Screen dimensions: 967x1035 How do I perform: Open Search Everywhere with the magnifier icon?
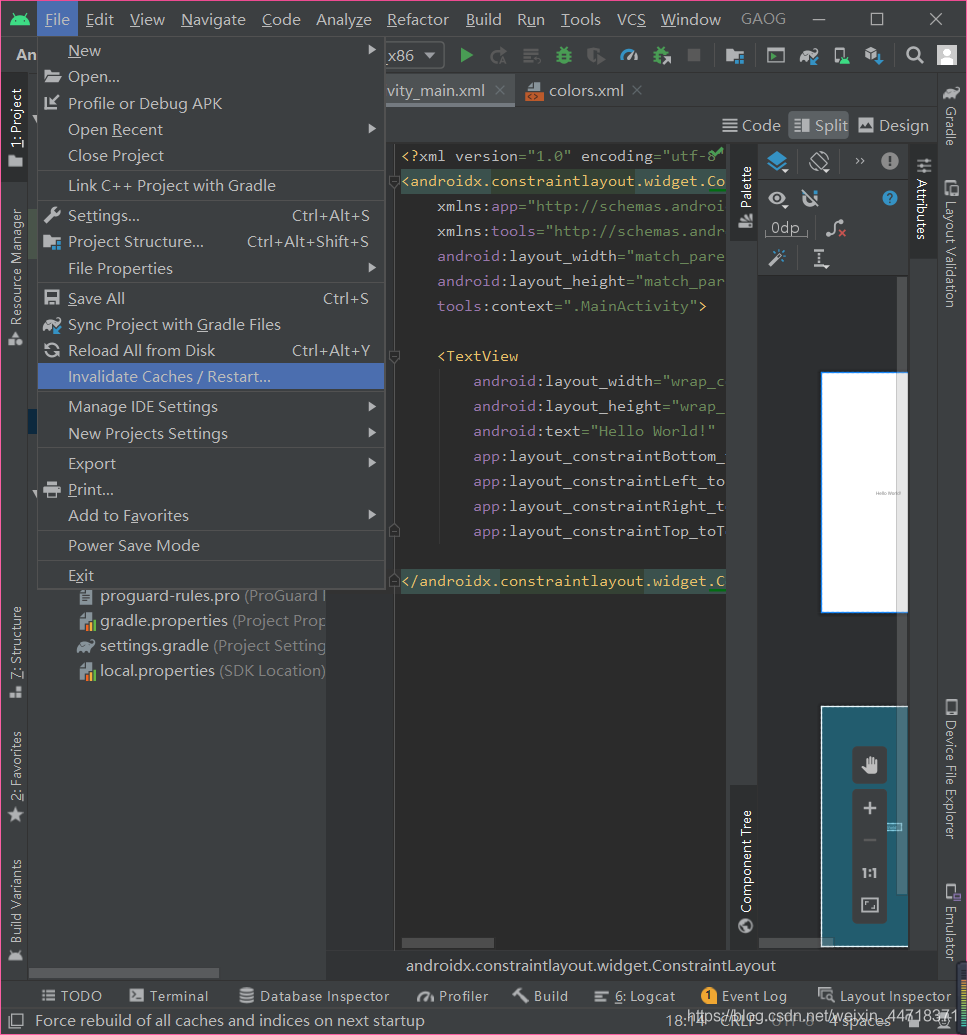coord(914,55)
